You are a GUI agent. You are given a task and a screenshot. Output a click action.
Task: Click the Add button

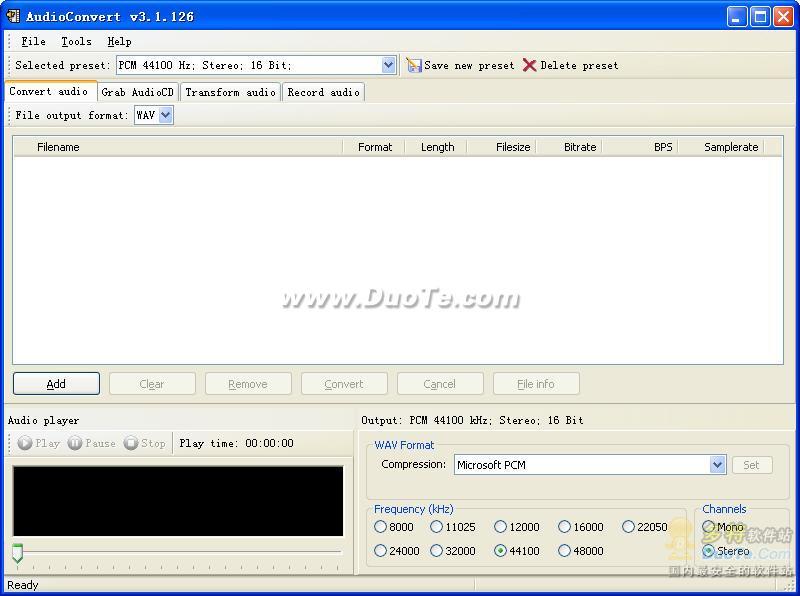(56, 384)
